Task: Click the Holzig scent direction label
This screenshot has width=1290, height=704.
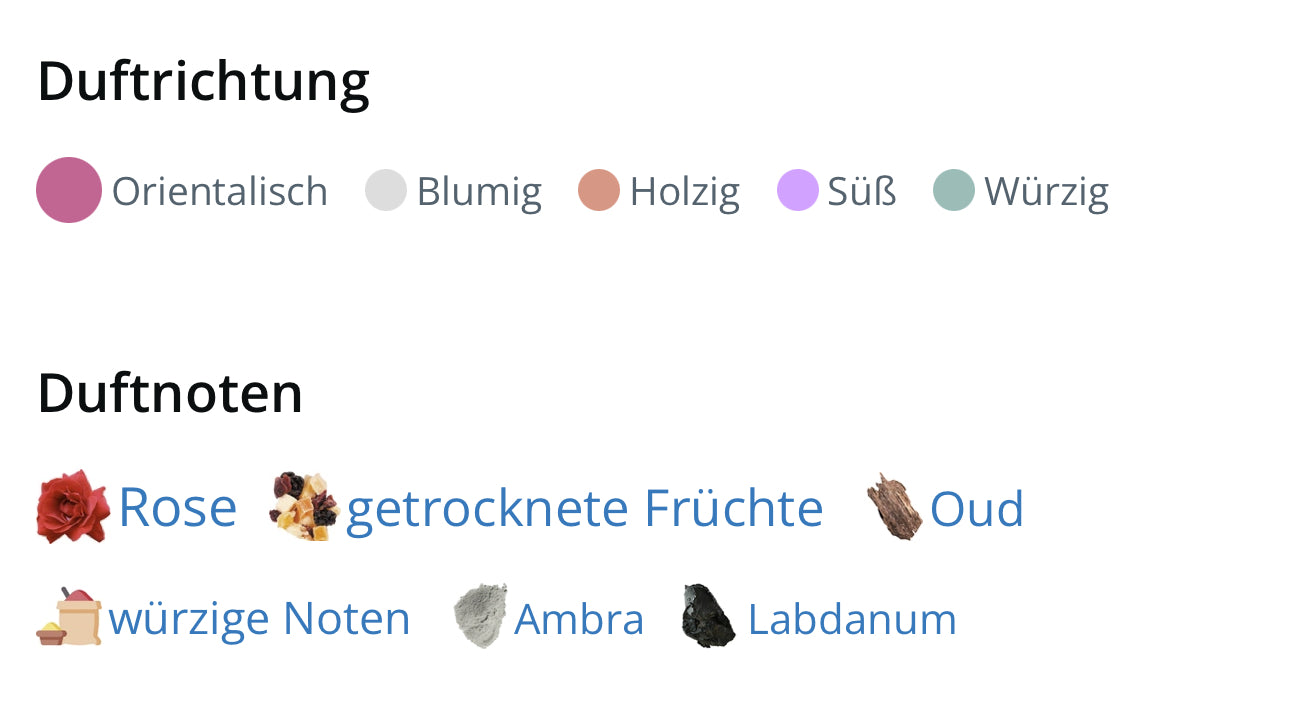Action: coord(684,191)
